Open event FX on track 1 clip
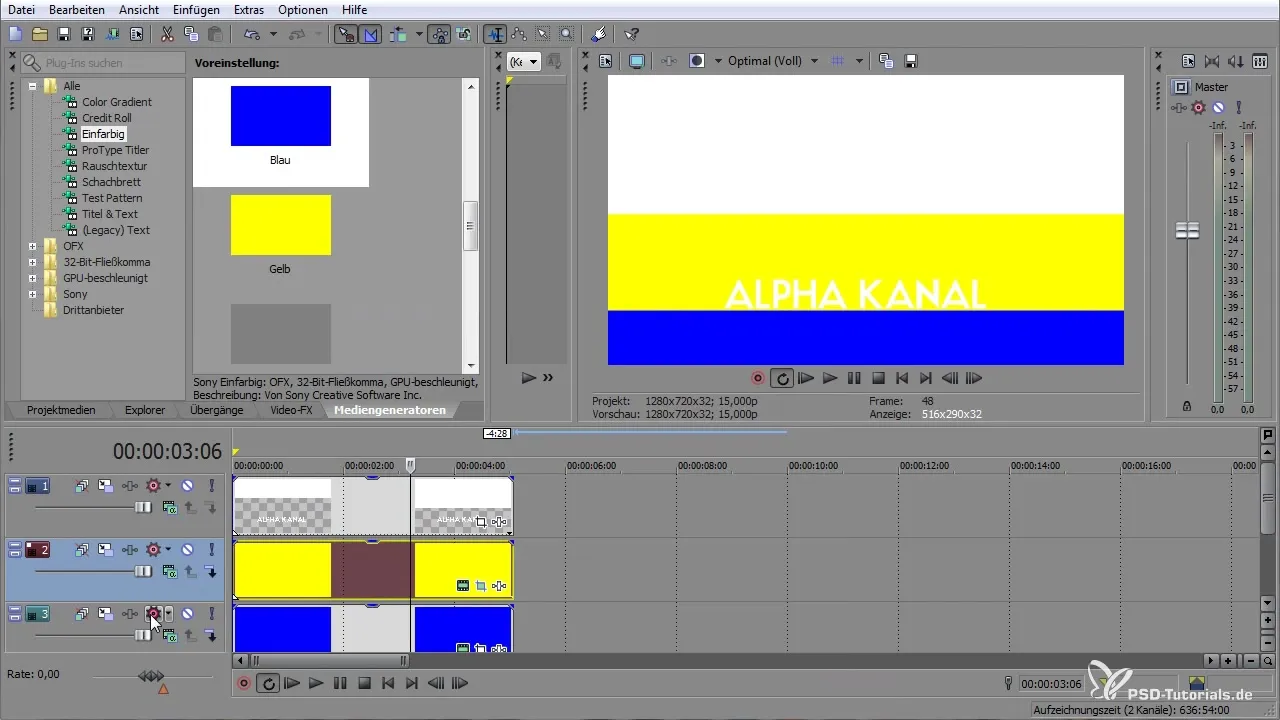 (500, 522)
